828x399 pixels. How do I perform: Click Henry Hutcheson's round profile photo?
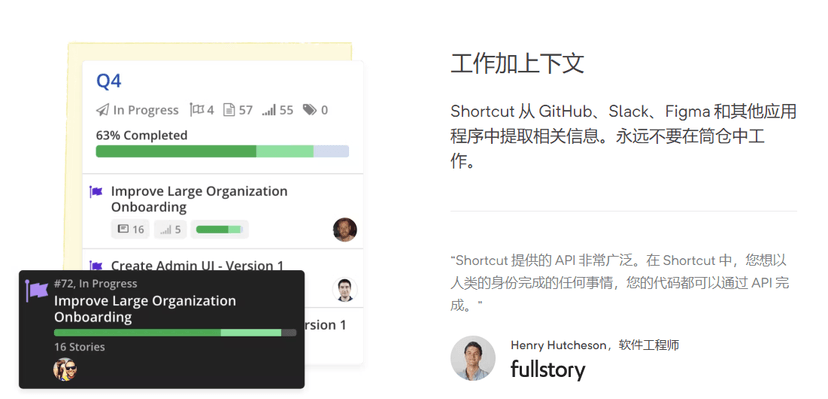[x=473, y=358]
